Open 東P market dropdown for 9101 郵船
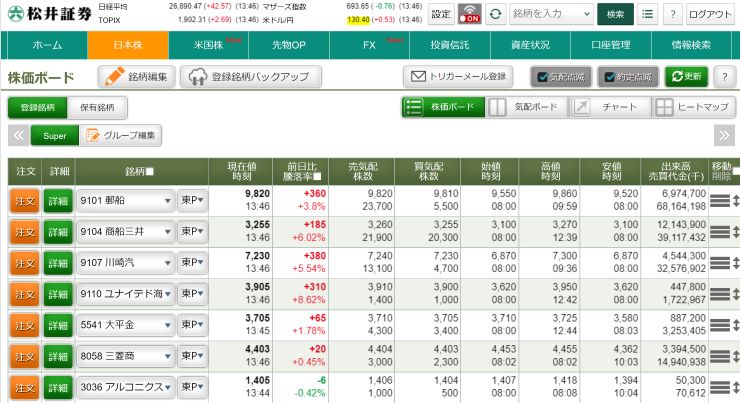The width and height of the screenshot is (740, 403). (x=192, y=201)
